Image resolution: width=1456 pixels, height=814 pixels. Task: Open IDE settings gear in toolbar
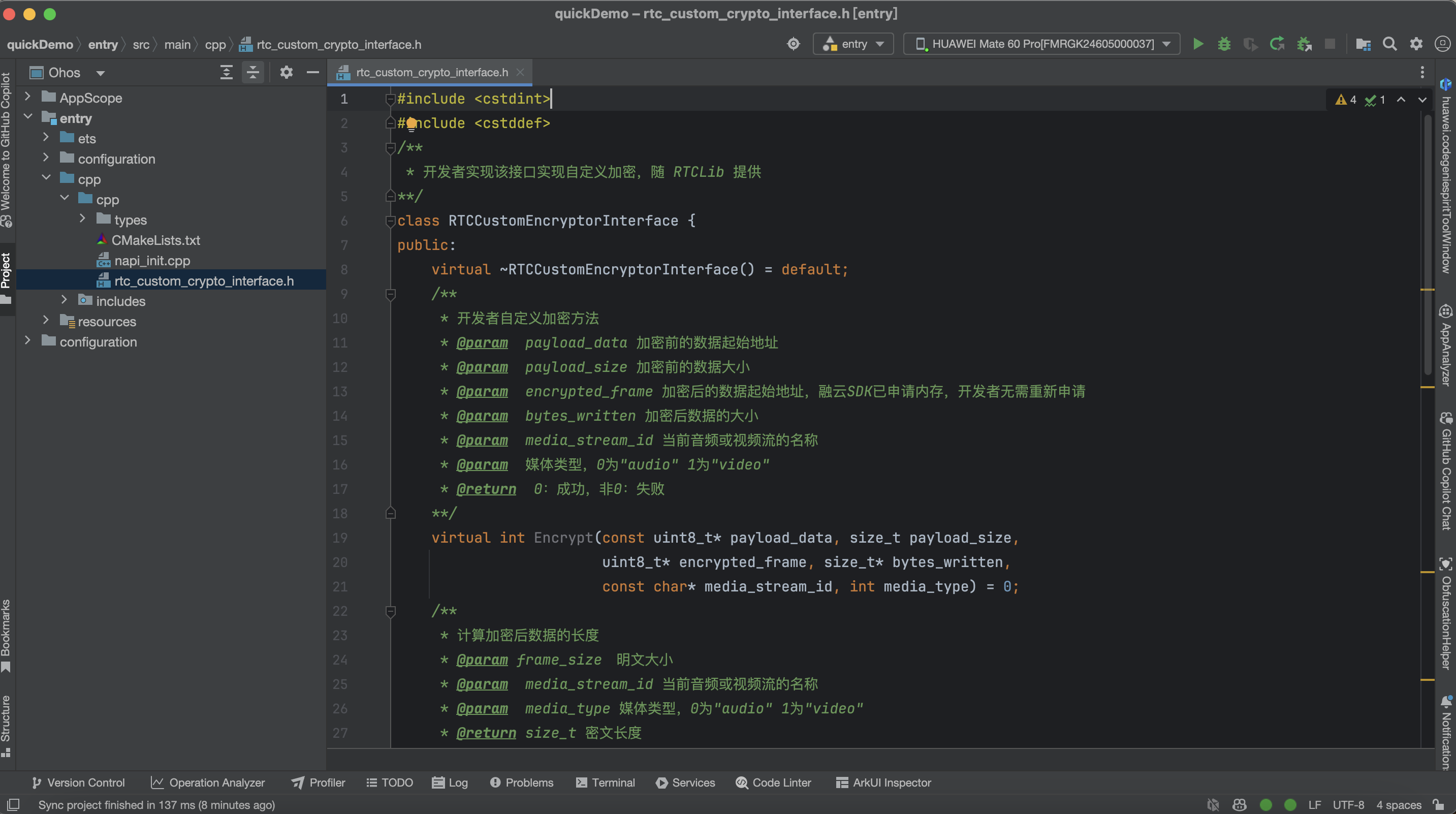click(1416, 44)
